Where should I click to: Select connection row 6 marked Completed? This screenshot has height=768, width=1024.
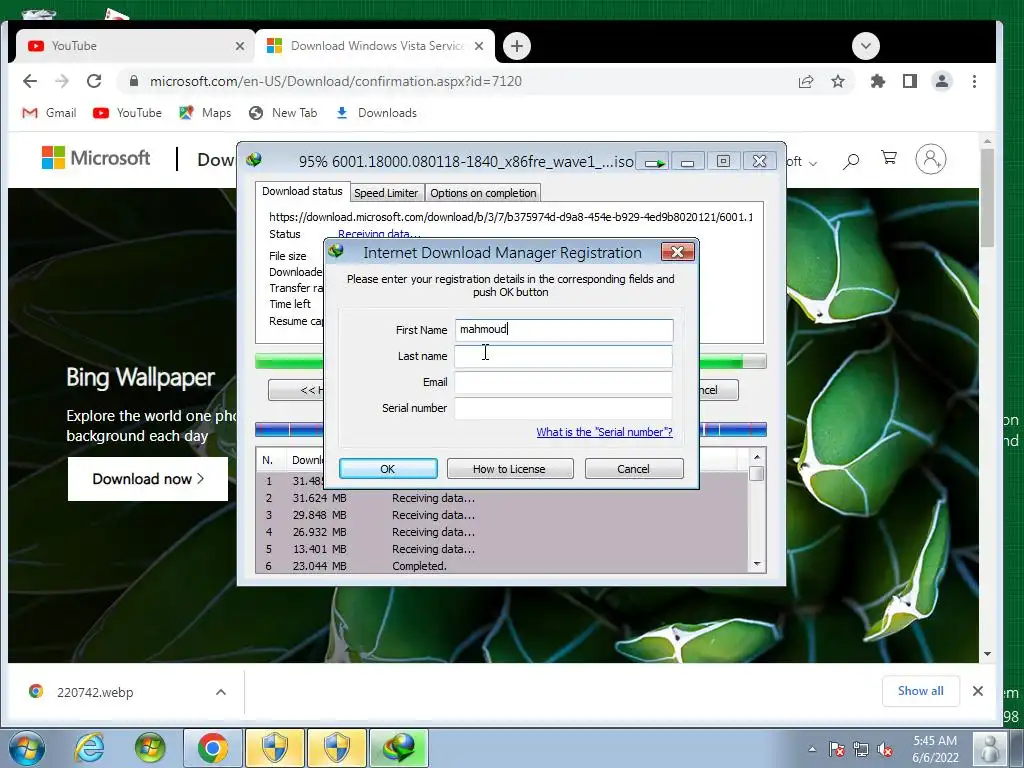[x=502, y=566]
